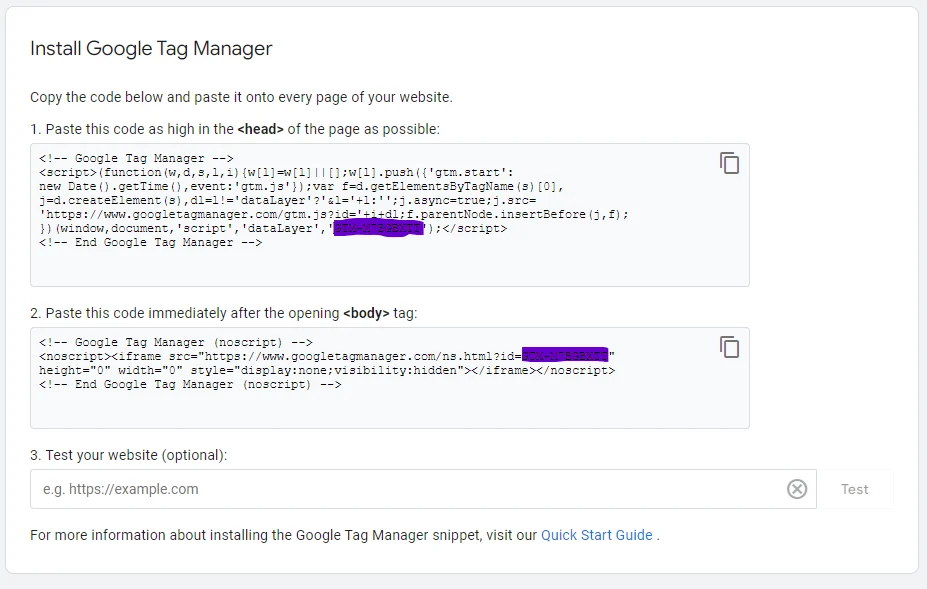Click the redacted container ID in head script
Screen dimensions: 927x589
point(379,229)
